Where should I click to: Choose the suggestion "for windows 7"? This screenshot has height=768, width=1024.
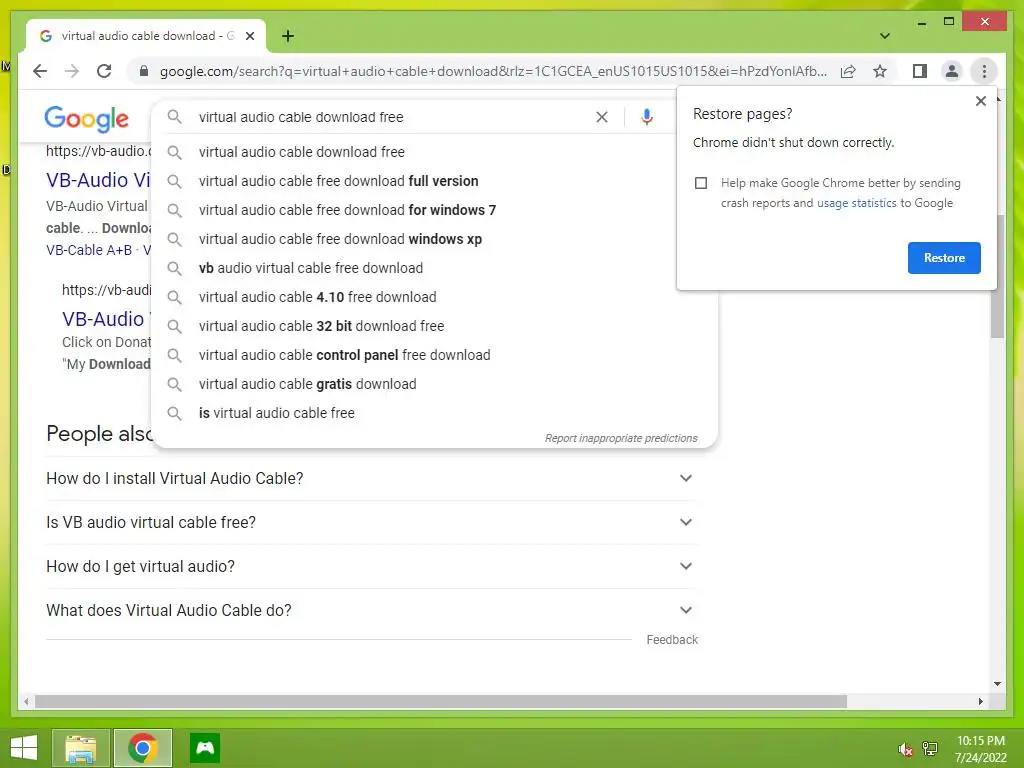434,210
